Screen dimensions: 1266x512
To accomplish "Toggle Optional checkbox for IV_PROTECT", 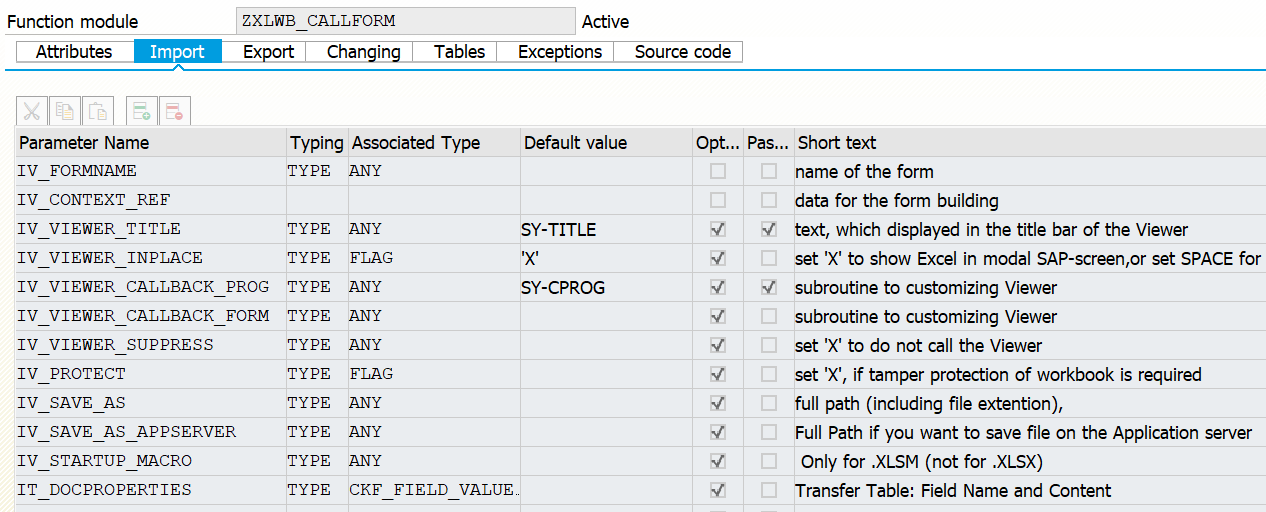I will tap(717, 374).
